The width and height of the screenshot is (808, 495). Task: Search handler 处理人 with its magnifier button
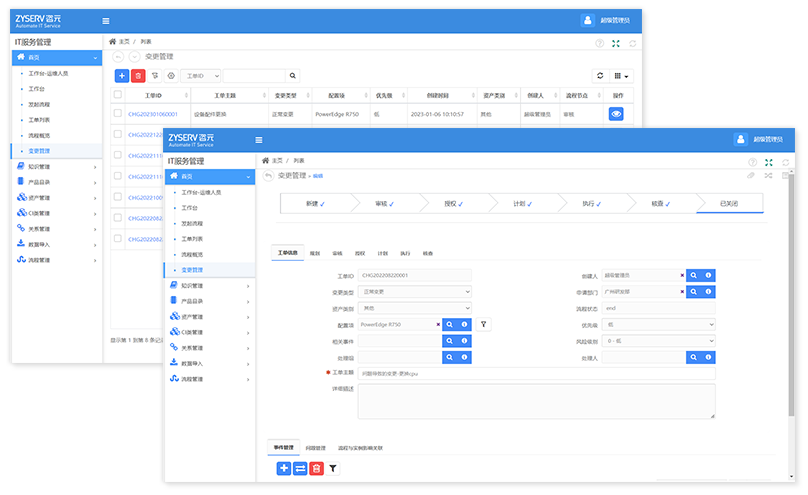(x=694, y=357)
